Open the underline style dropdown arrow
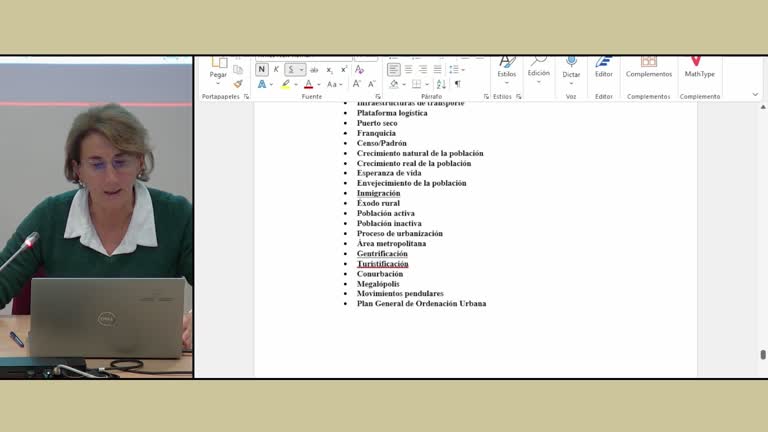 301,70
